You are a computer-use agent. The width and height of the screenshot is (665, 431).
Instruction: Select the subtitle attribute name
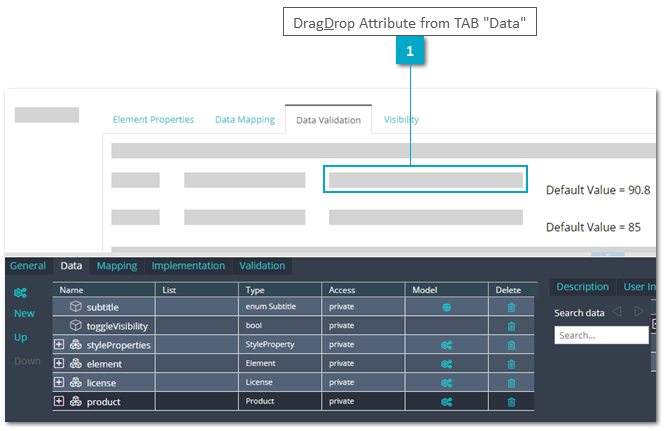(x=103, y=307)
